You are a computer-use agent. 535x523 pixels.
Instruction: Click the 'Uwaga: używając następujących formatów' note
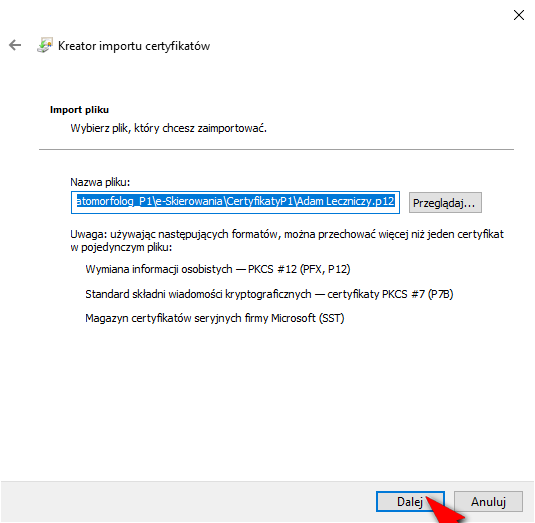coord(287,241)
